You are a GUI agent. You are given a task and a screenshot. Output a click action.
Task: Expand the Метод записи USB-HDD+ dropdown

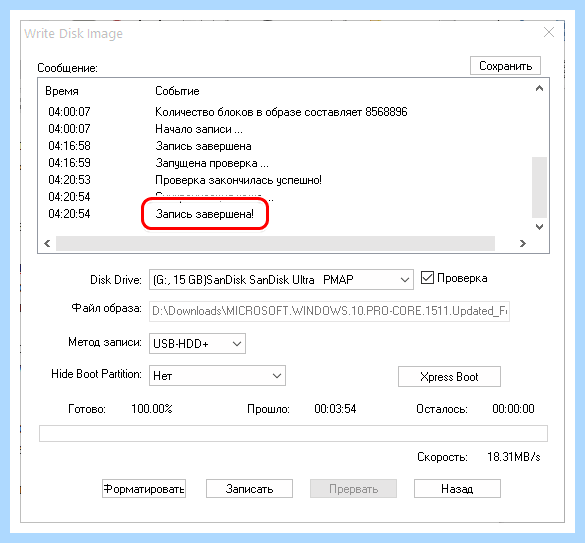point(197,343)
